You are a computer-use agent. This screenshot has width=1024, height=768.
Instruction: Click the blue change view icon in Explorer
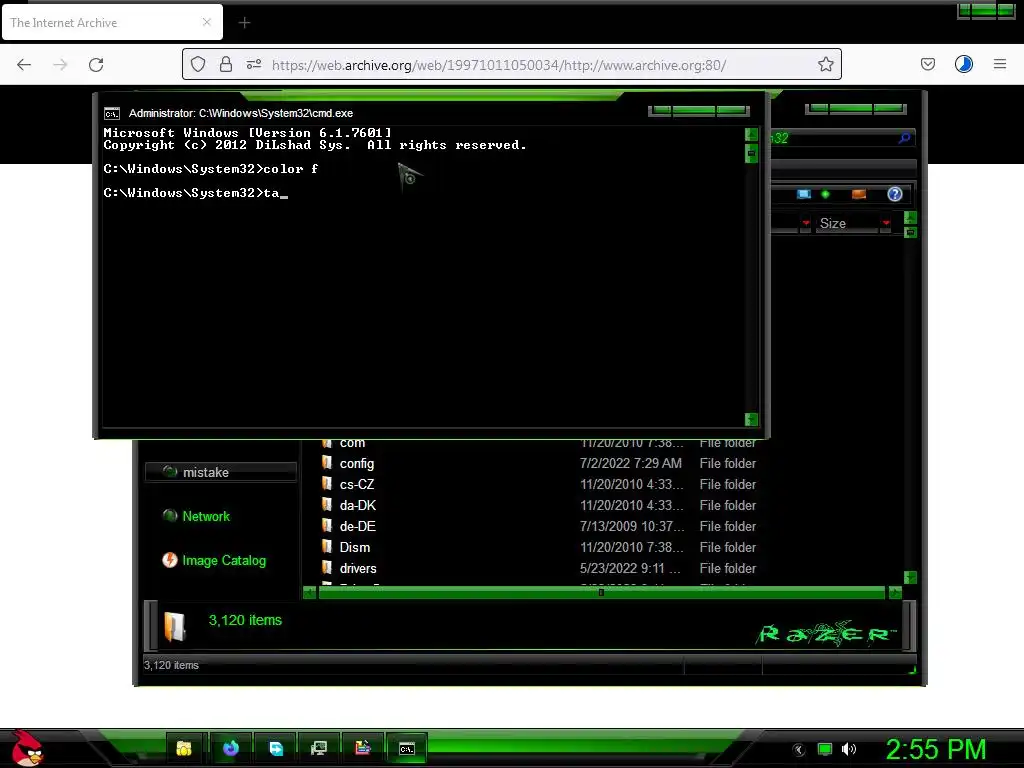pos(803,194)
